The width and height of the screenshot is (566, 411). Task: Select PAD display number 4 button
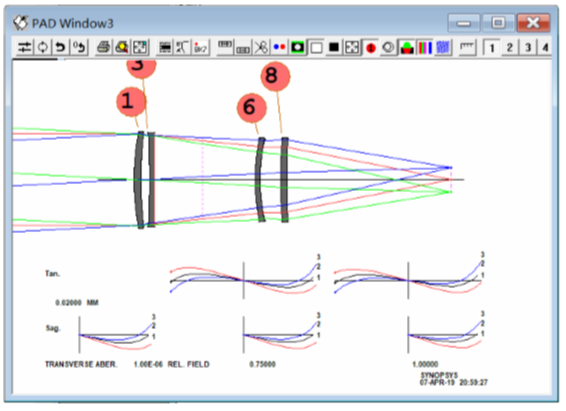pyautogui.click(x=545, y=47)
